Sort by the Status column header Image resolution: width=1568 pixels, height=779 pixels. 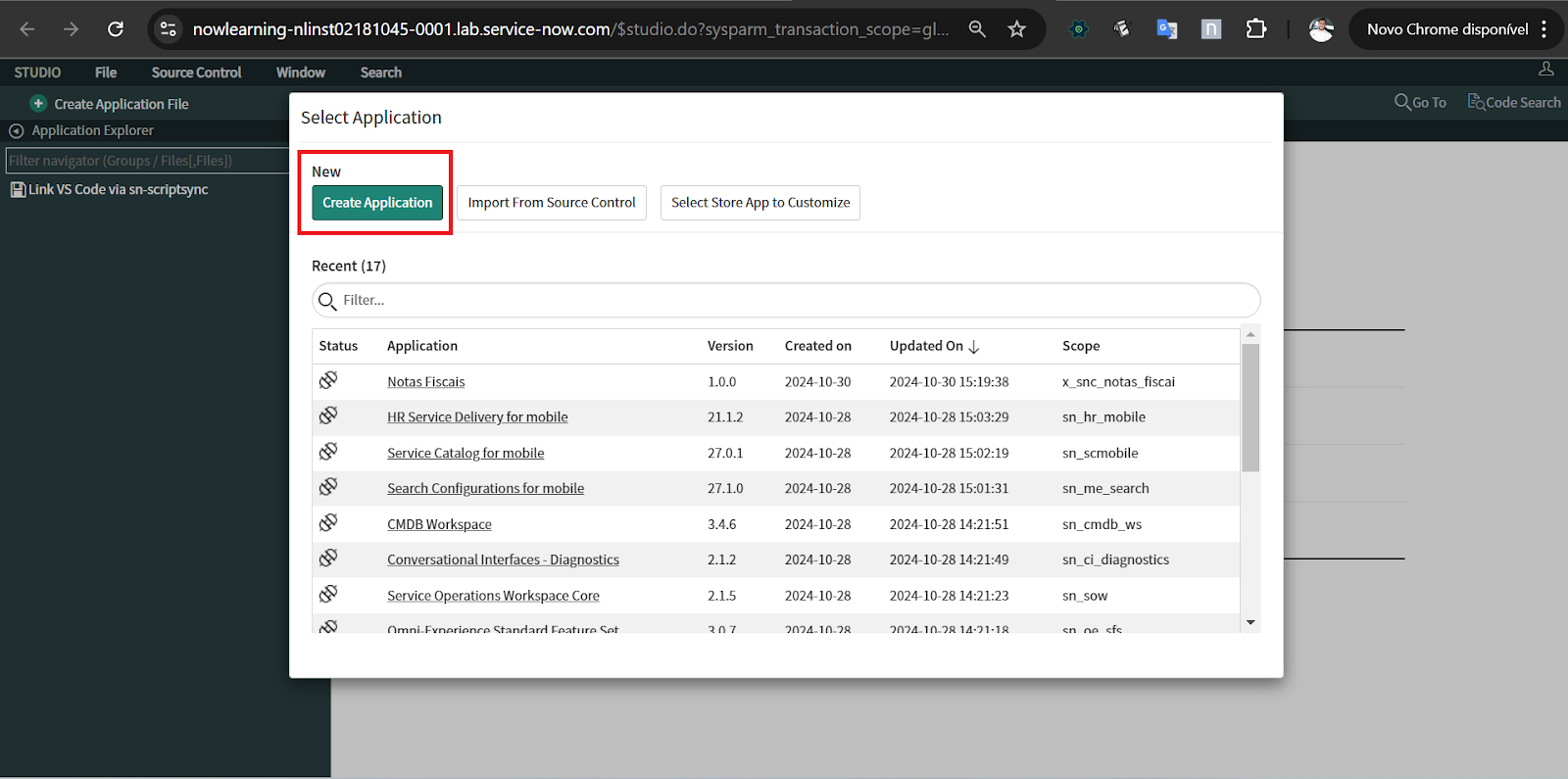(338, 346)
